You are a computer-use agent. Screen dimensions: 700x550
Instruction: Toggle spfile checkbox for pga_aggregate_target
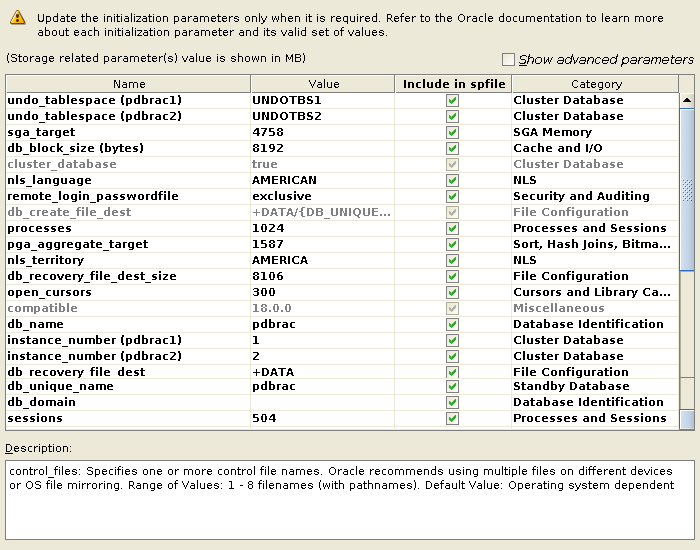point(452,245)
